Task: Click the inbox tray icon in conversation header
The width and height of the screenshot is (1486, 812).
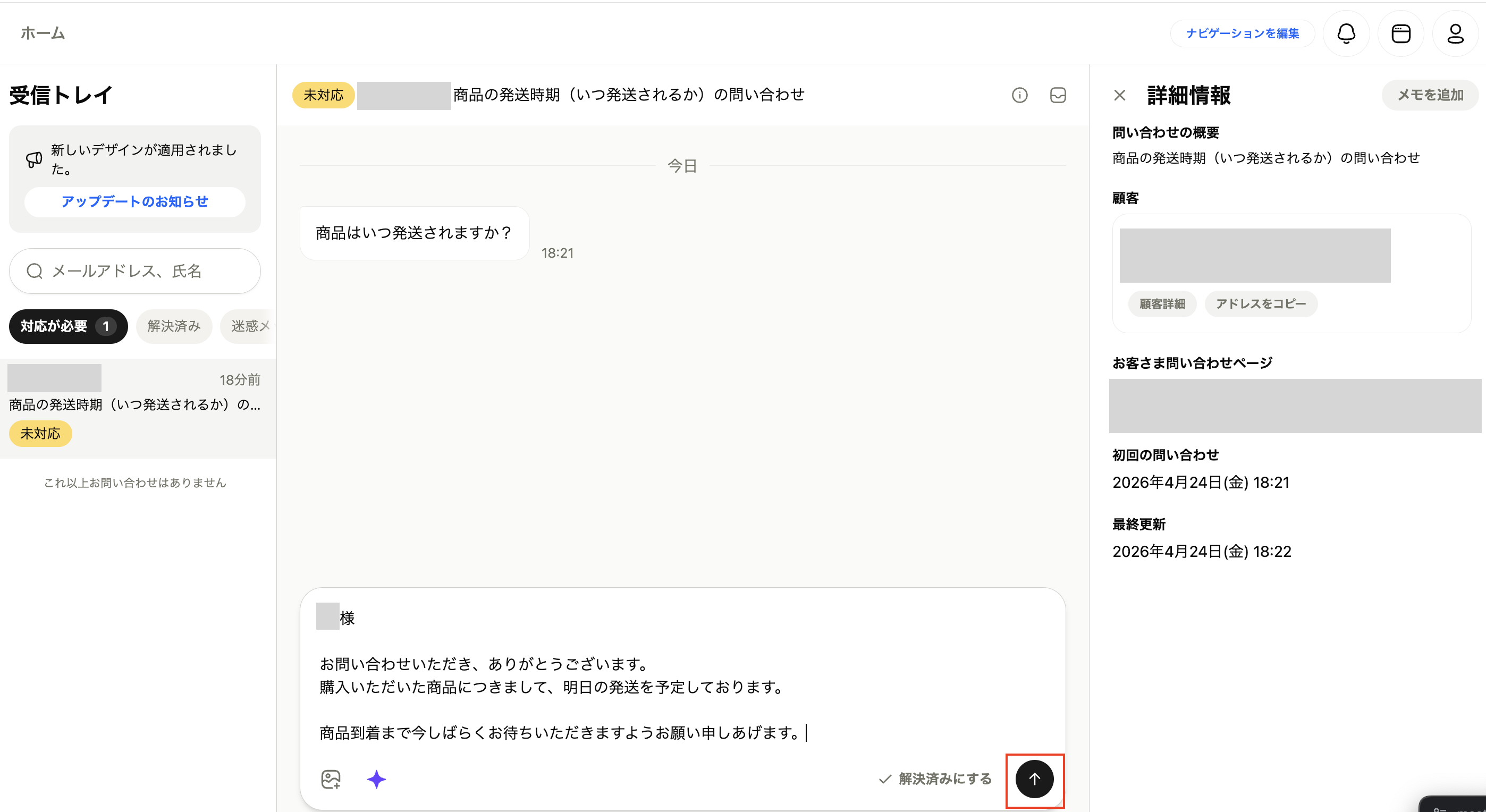Action: (1058, 95)
